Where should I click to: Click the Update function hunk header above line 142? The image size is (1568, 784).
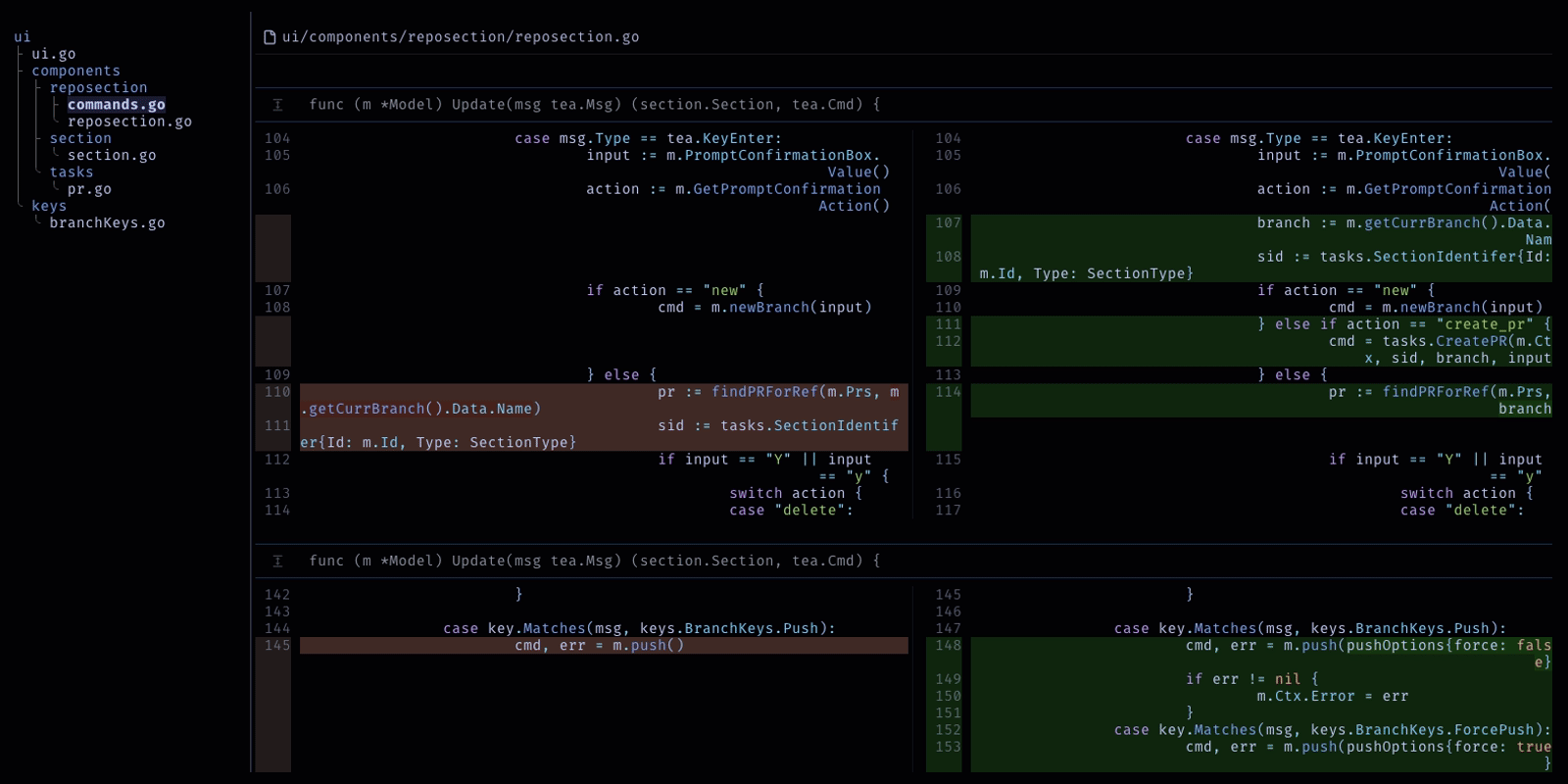click(595, 562)
